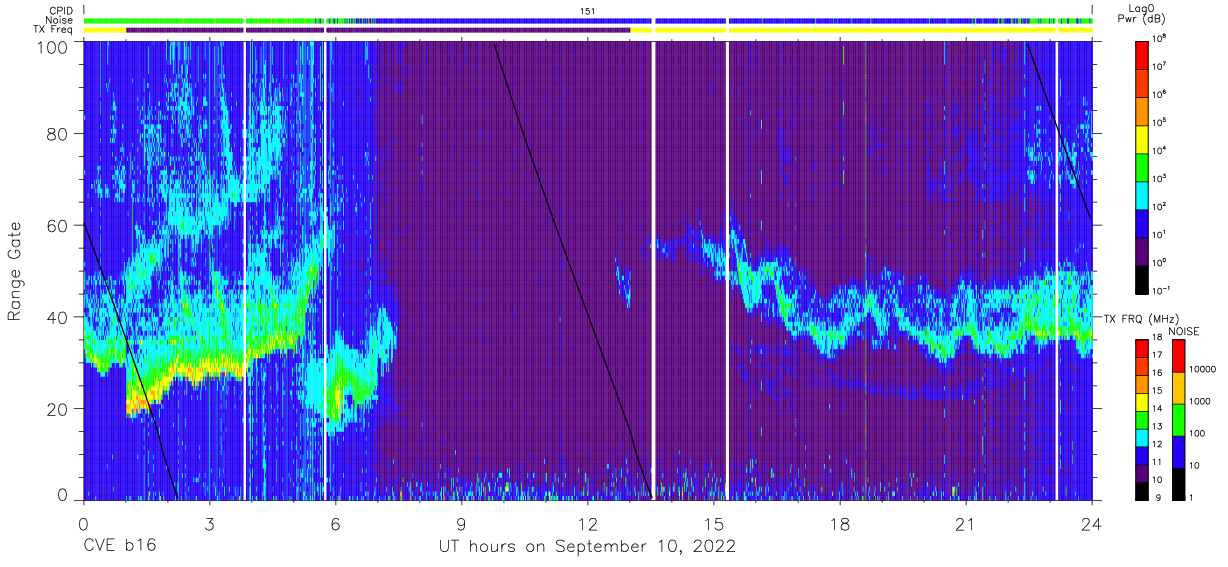
Task: Click the UT hour tick label '15' on x-axis
Action: pyautogui.click(x=714, y=523)
